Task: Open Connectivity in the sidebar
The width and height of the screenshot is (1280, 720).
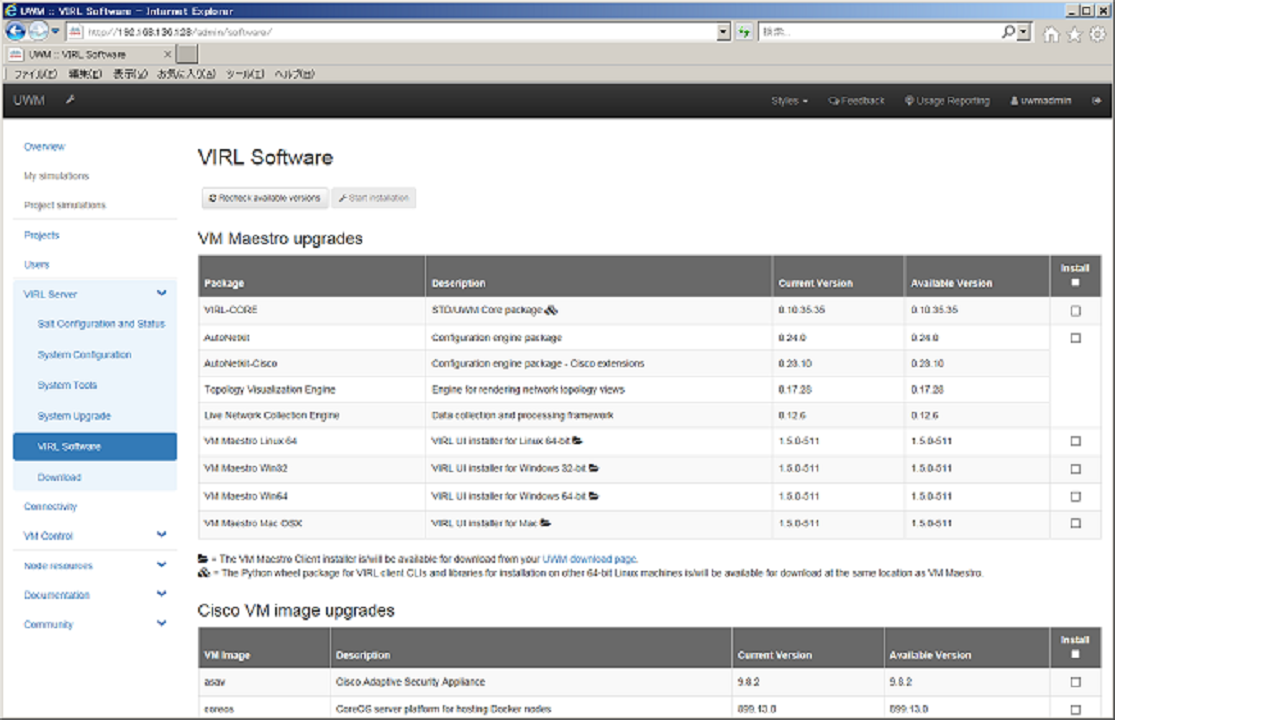Action: (50, 507)
